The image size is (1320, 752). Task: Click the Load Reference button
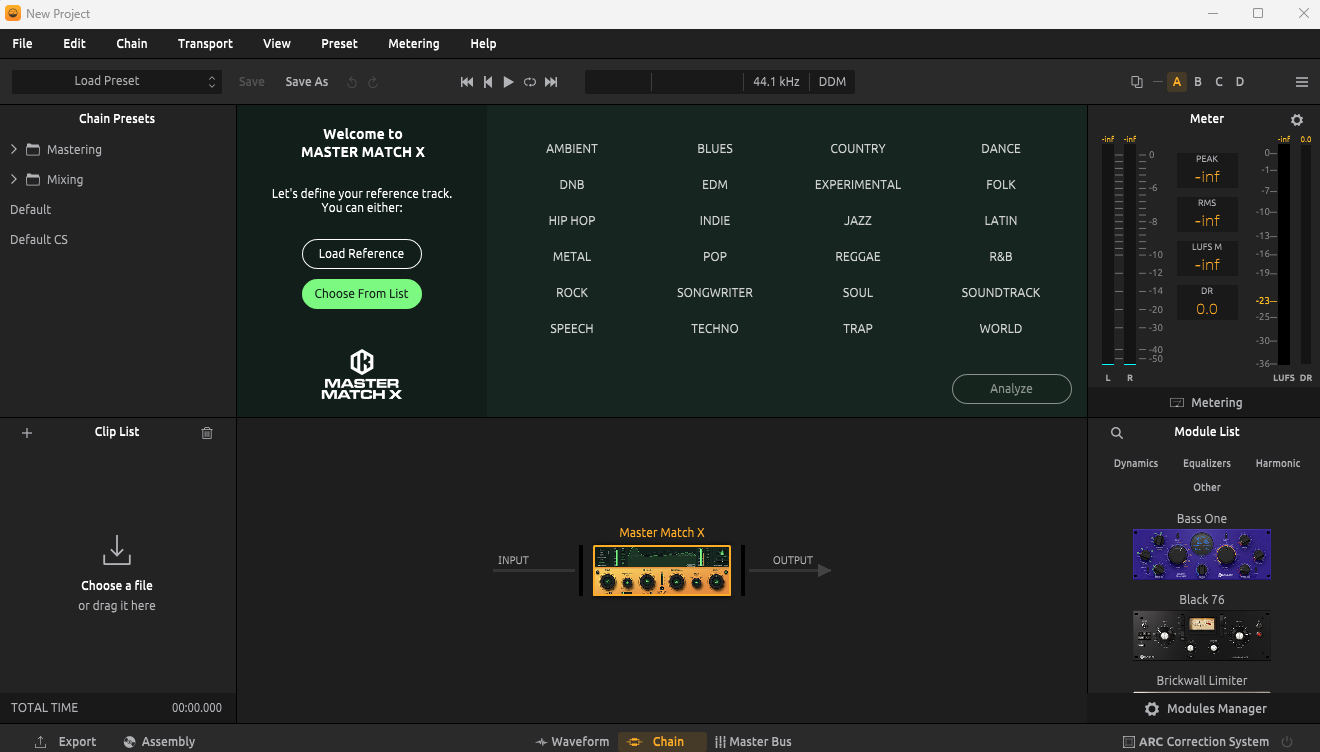coord(362,254)
